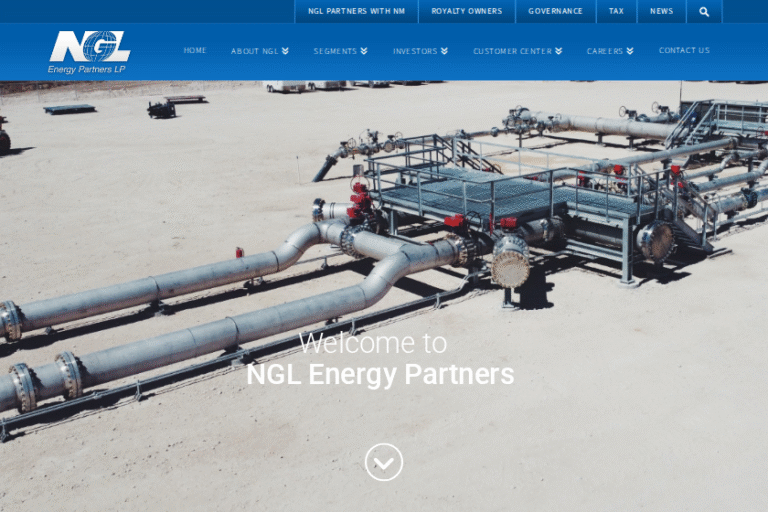
Task: Click the Segments menu label
Action: coord(335,51)
